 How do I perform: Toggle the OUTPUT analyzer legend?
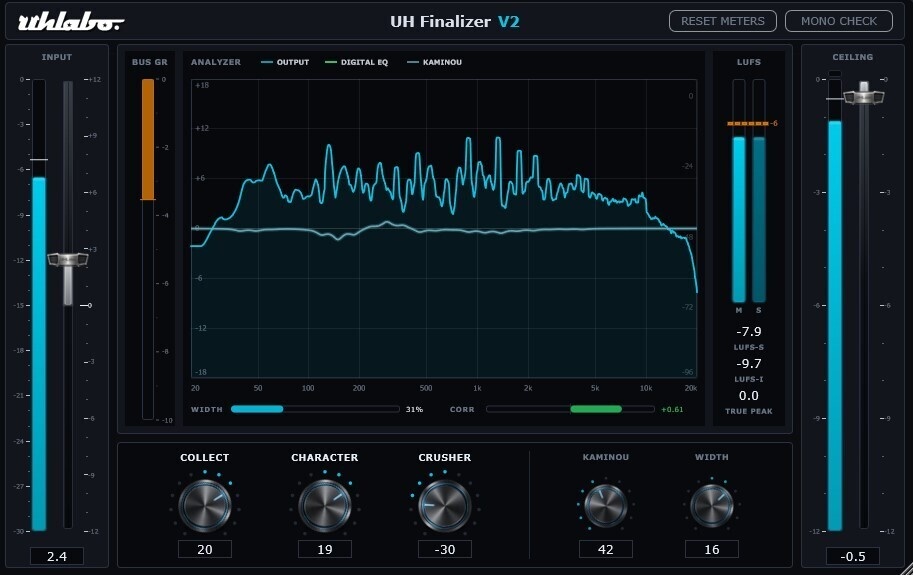click(285, 62)
